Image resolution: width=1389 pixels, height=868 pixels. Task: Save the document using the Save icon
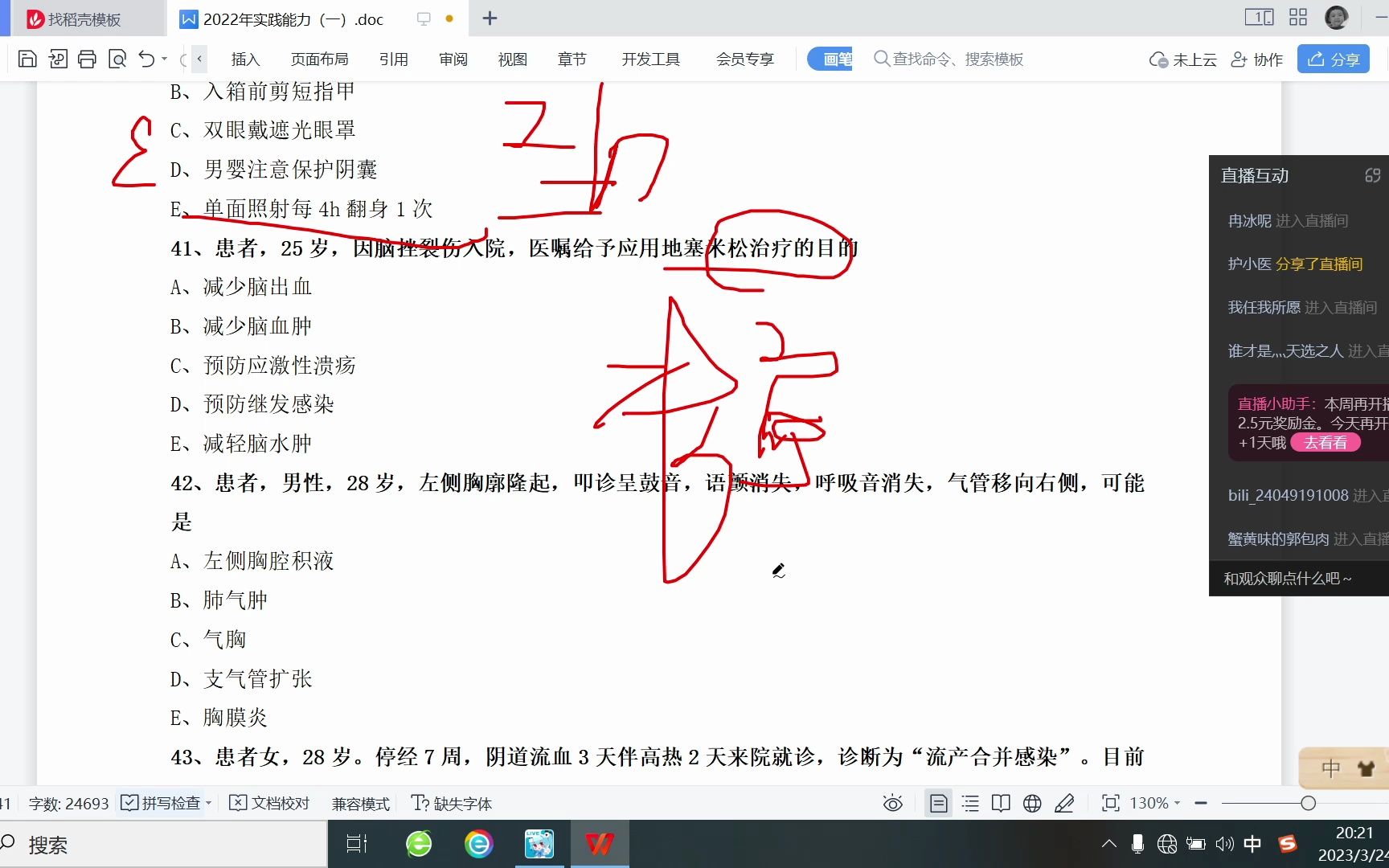coord(27,58)
